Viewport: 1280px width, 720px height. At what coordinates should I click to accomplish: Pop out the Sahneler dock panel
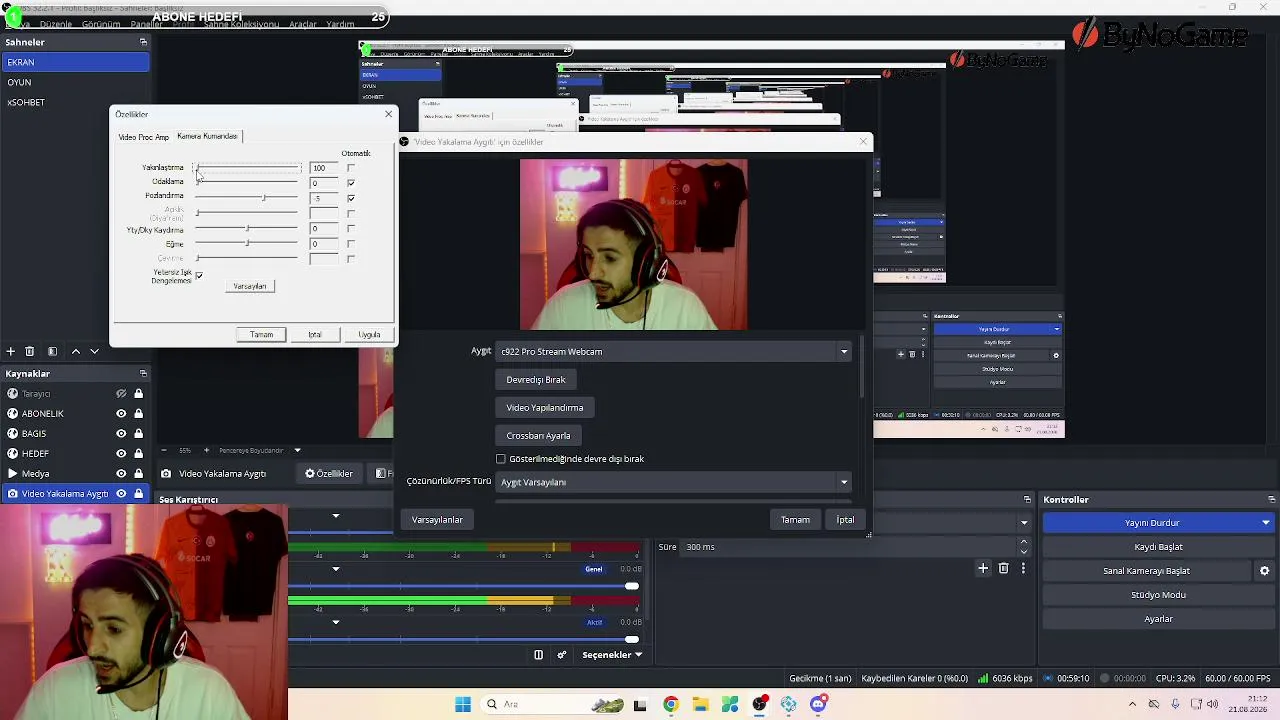click(x=143, y=42)
